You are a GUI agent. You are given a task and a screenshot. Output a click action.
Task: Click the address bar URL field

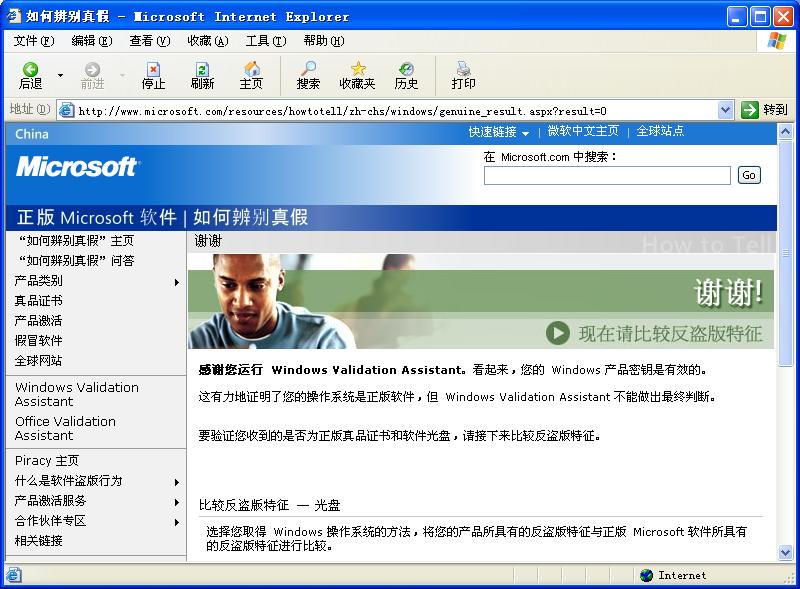point(397,111)
